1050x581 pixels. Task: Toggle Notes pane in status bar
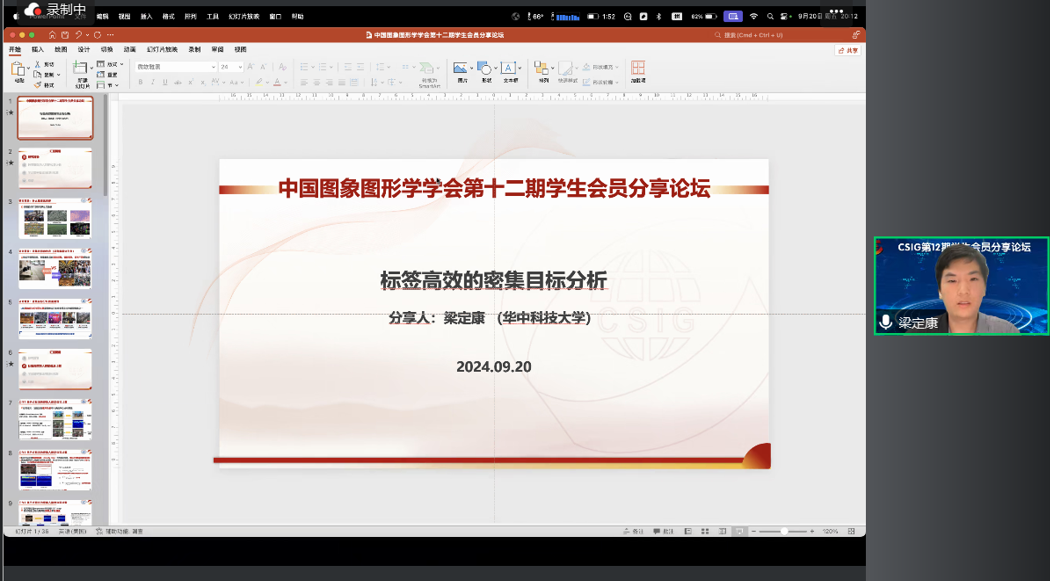(x=633, y=531)
